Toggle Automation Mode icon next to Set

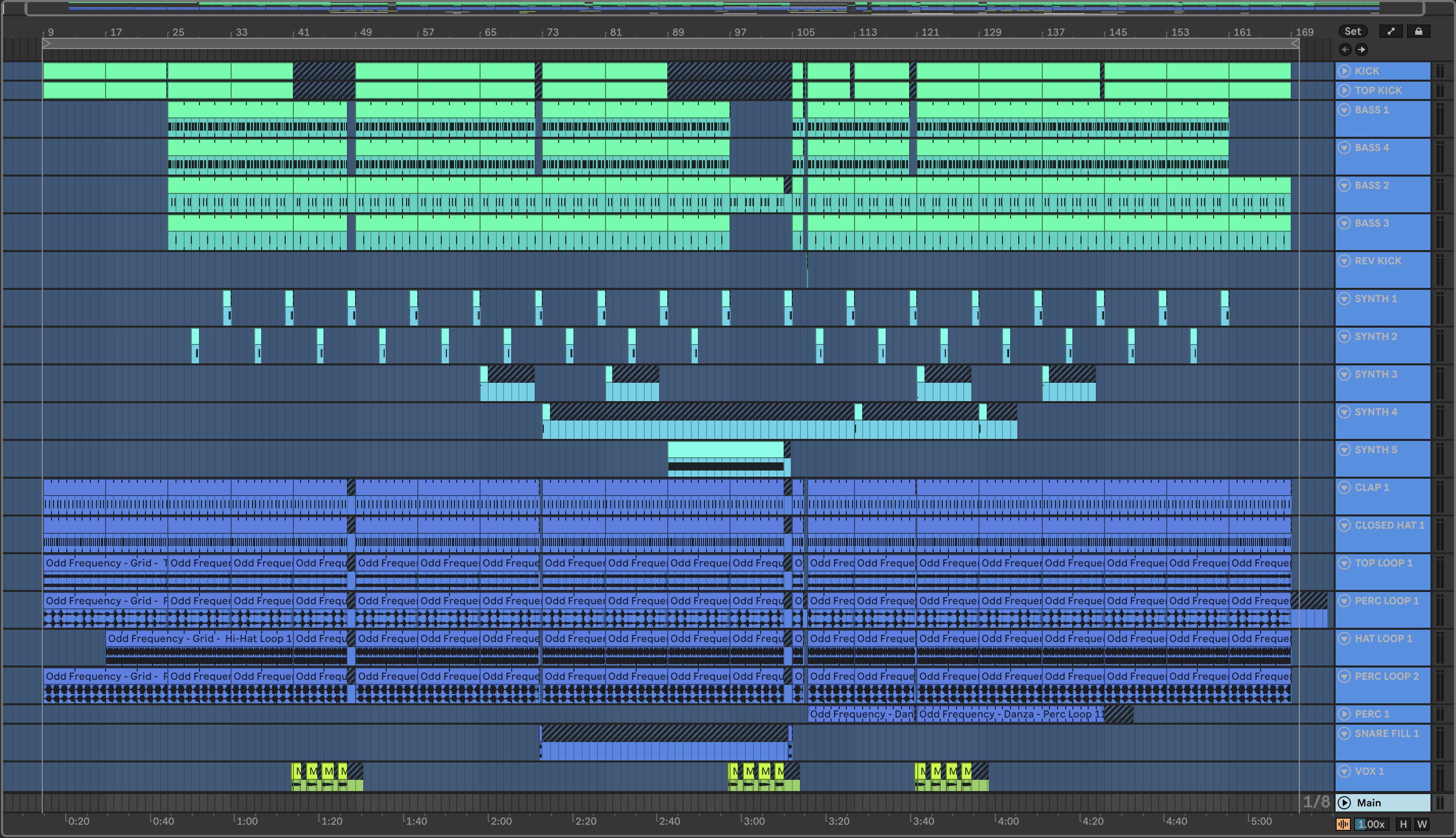[x=1390, y=32]
